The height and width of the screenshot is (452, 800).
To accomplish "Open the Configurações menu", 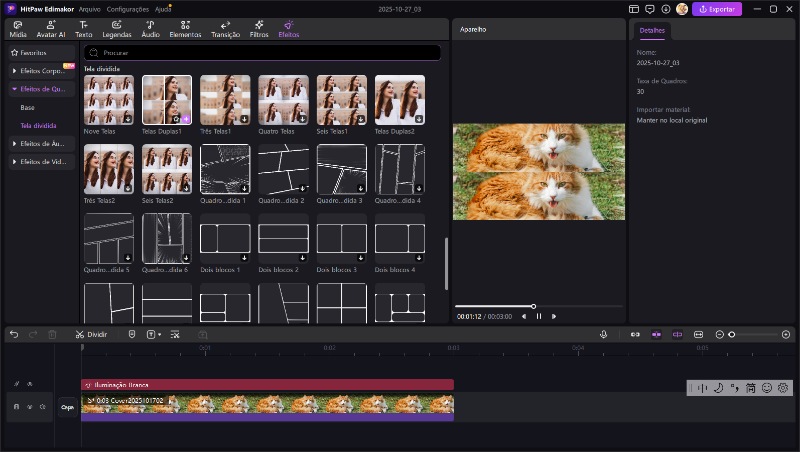I will (128, 9).
